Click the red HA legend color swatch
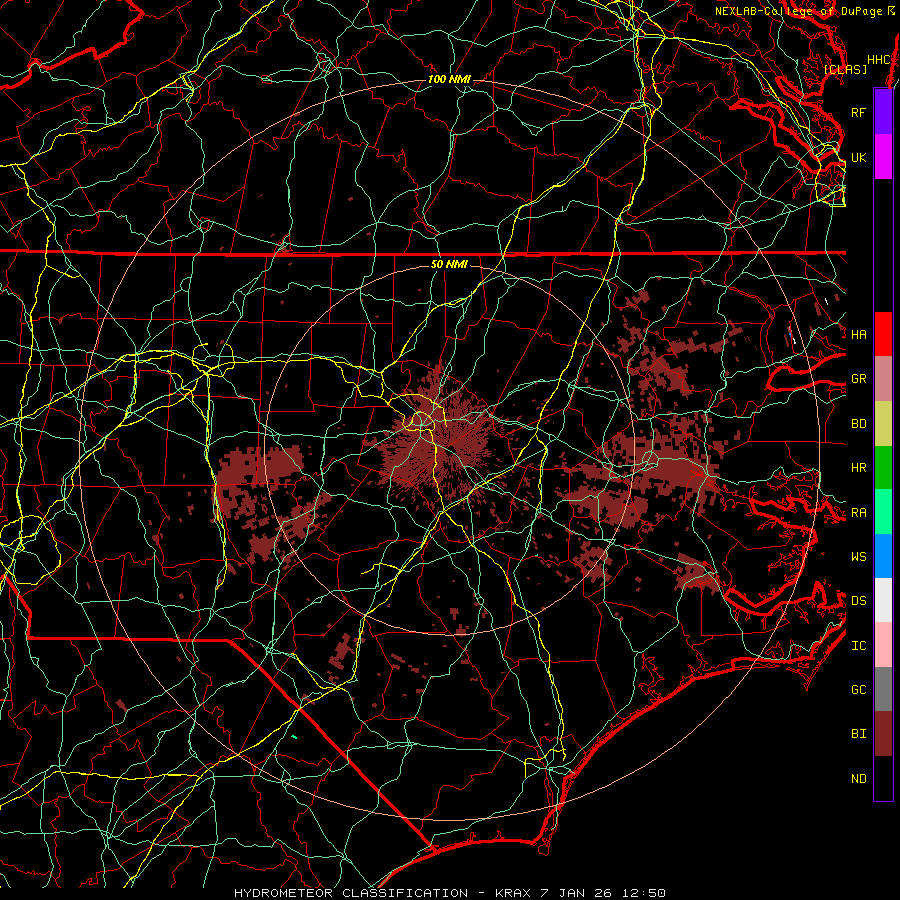This screenshot has width=900, height=900. [x=883, y=334]
